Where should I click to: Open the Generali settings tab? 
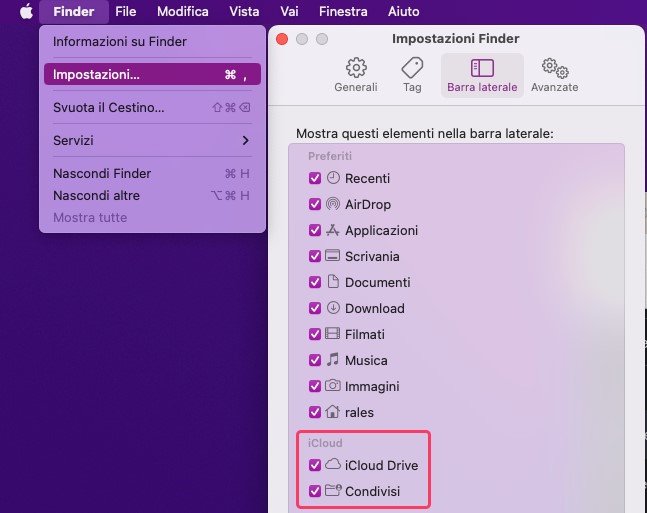pyautogui.click(x=356, y=75)
